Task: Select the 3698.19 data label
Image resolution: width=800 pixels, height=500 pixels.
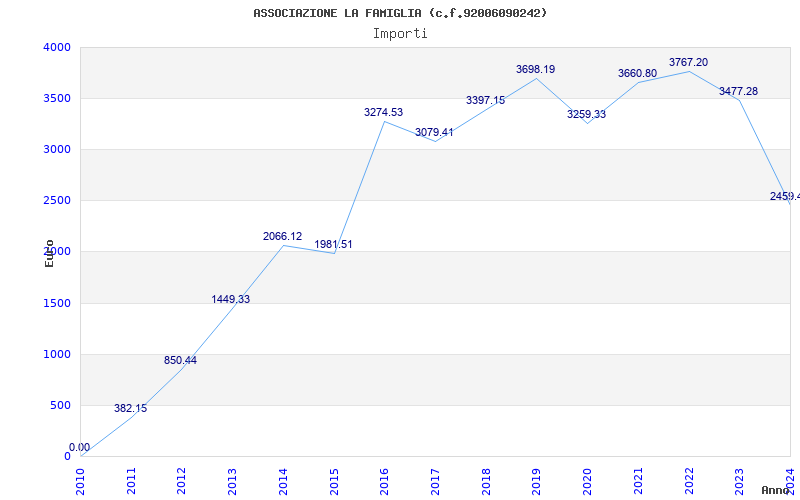Action: (x=535, y=69)
